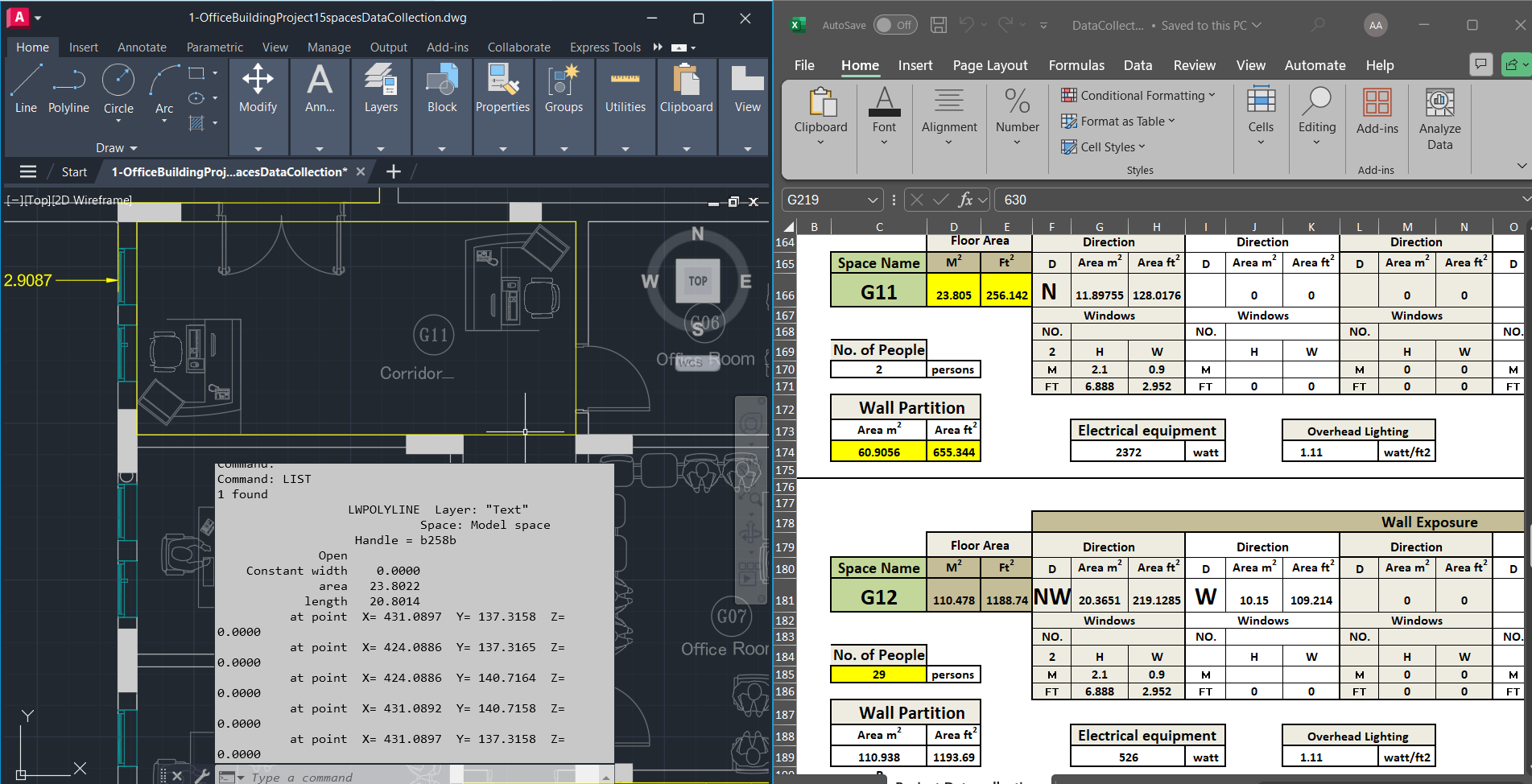Open the Block panel

tap(442, 107)
